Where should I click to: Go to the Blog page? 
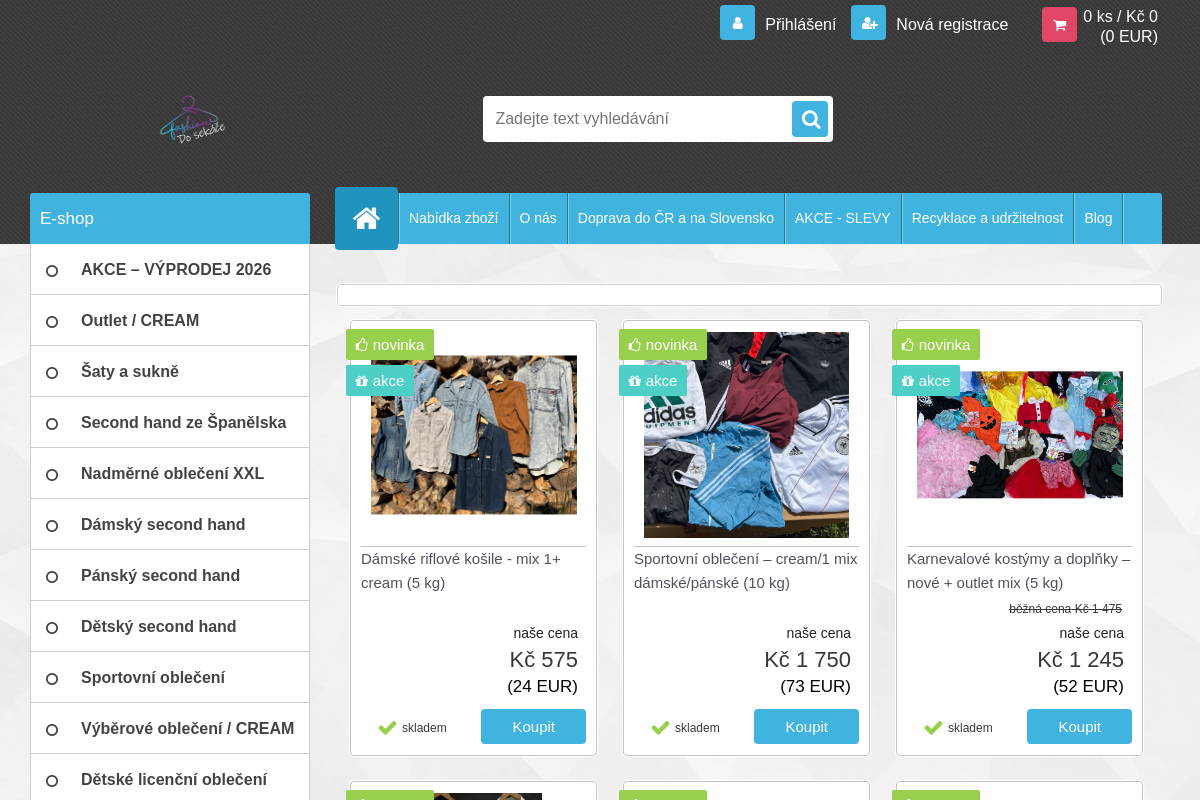pos(1097,218)
